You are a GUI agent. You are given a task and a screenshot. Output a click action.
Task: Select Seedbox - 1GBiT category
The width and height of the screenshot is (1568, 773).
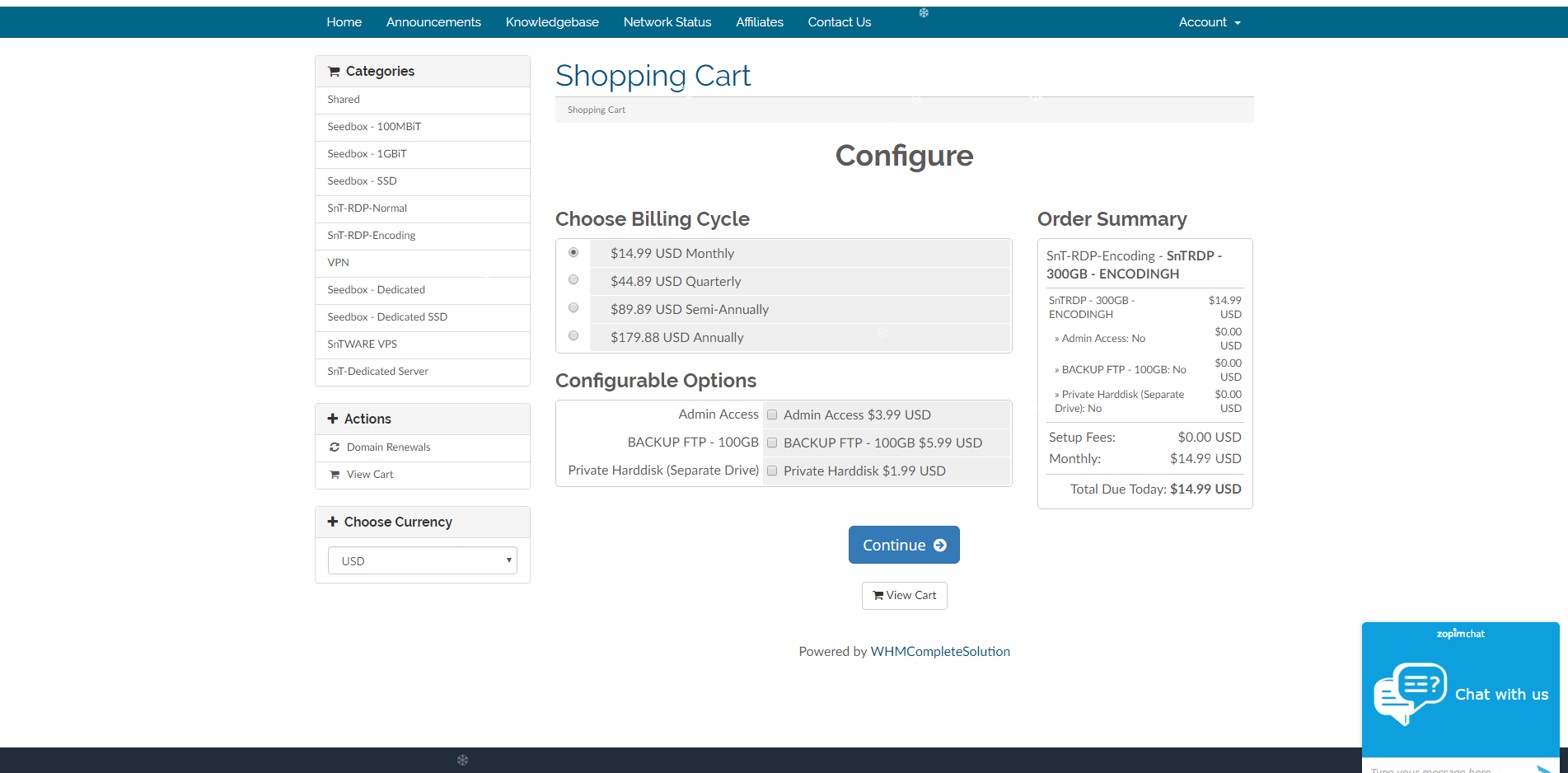[x=423, y=154]
